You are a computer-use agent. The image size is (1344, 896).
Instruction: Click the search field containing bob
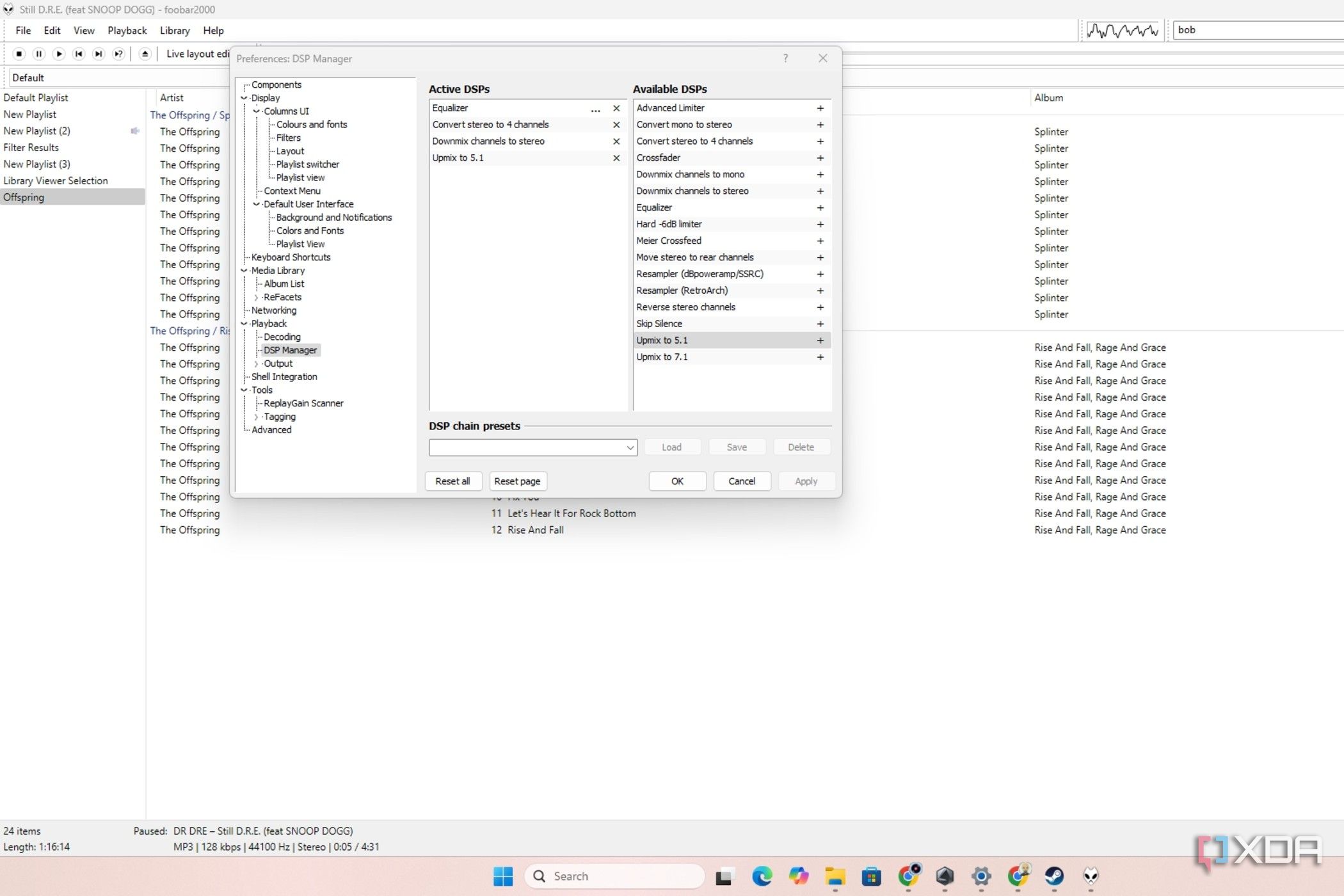tap(1258, 30)
